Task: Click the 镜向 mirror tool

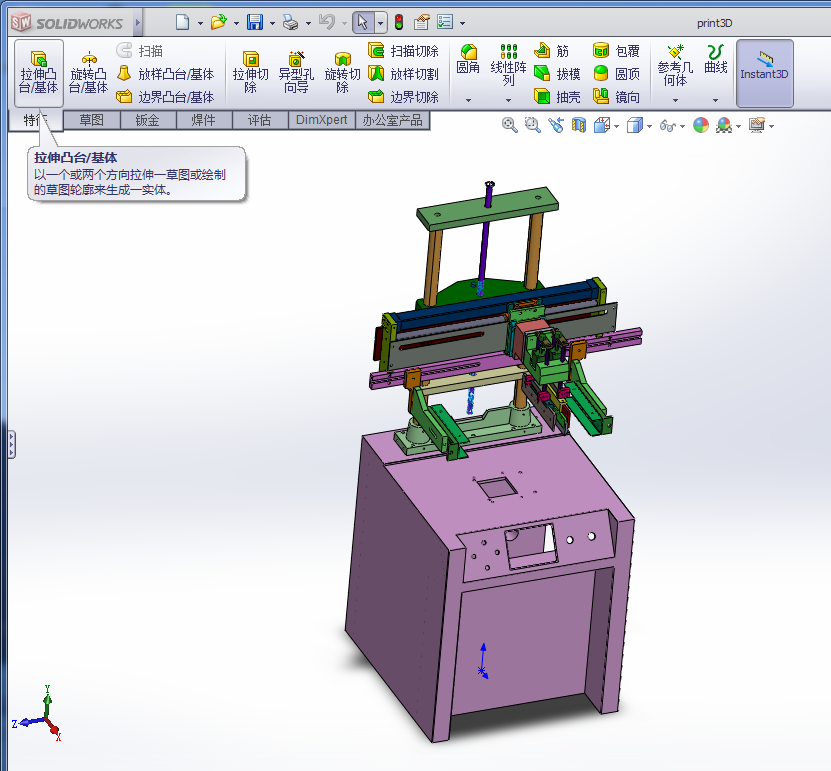Action: pos(616,96)
